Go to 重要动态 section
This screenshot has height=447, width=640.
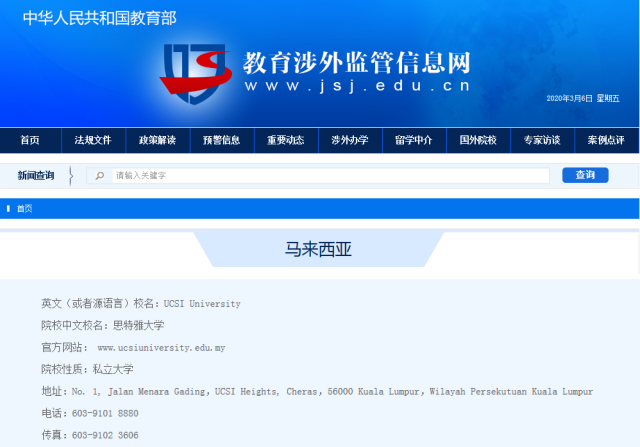[x=286, y=140]
